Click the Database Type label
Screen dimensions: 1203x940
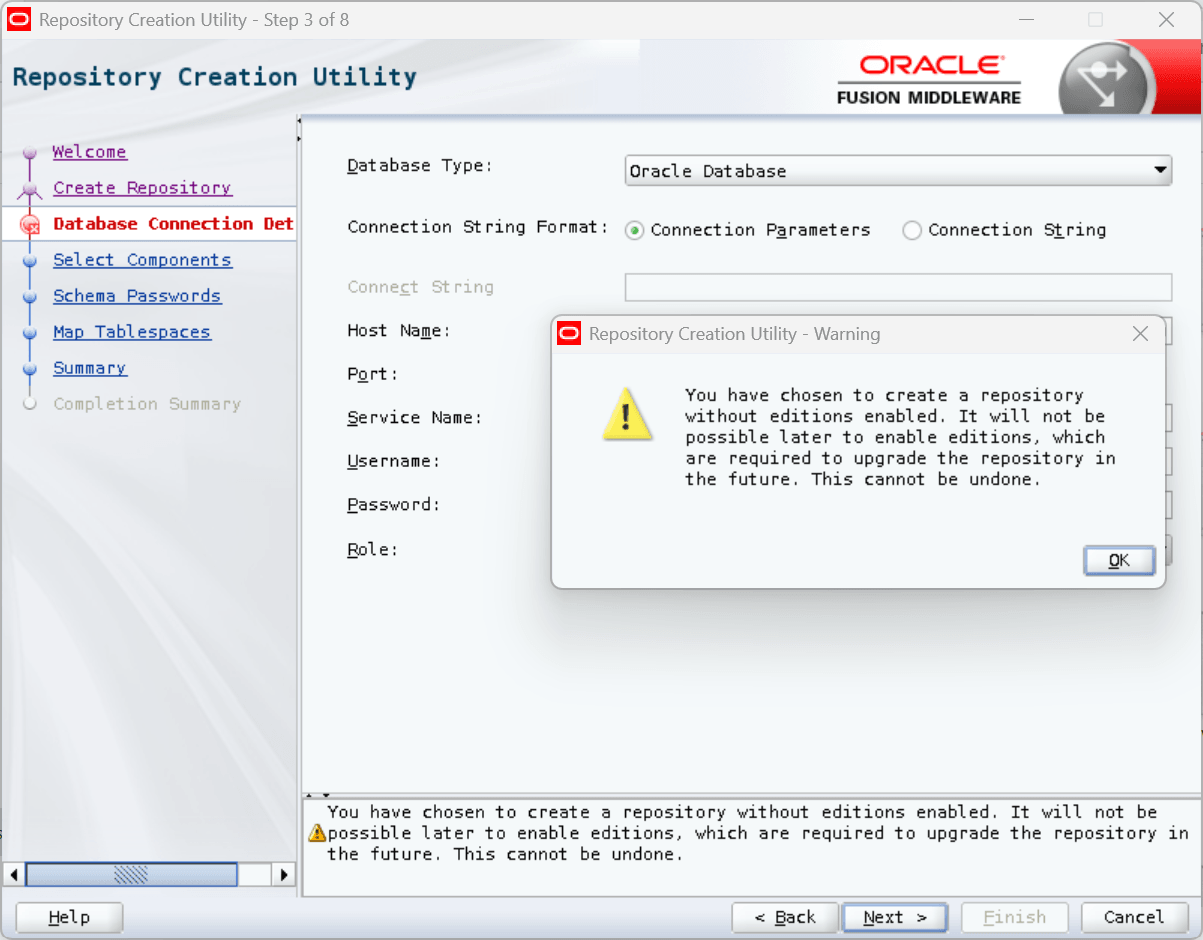[x=420, y=166]
